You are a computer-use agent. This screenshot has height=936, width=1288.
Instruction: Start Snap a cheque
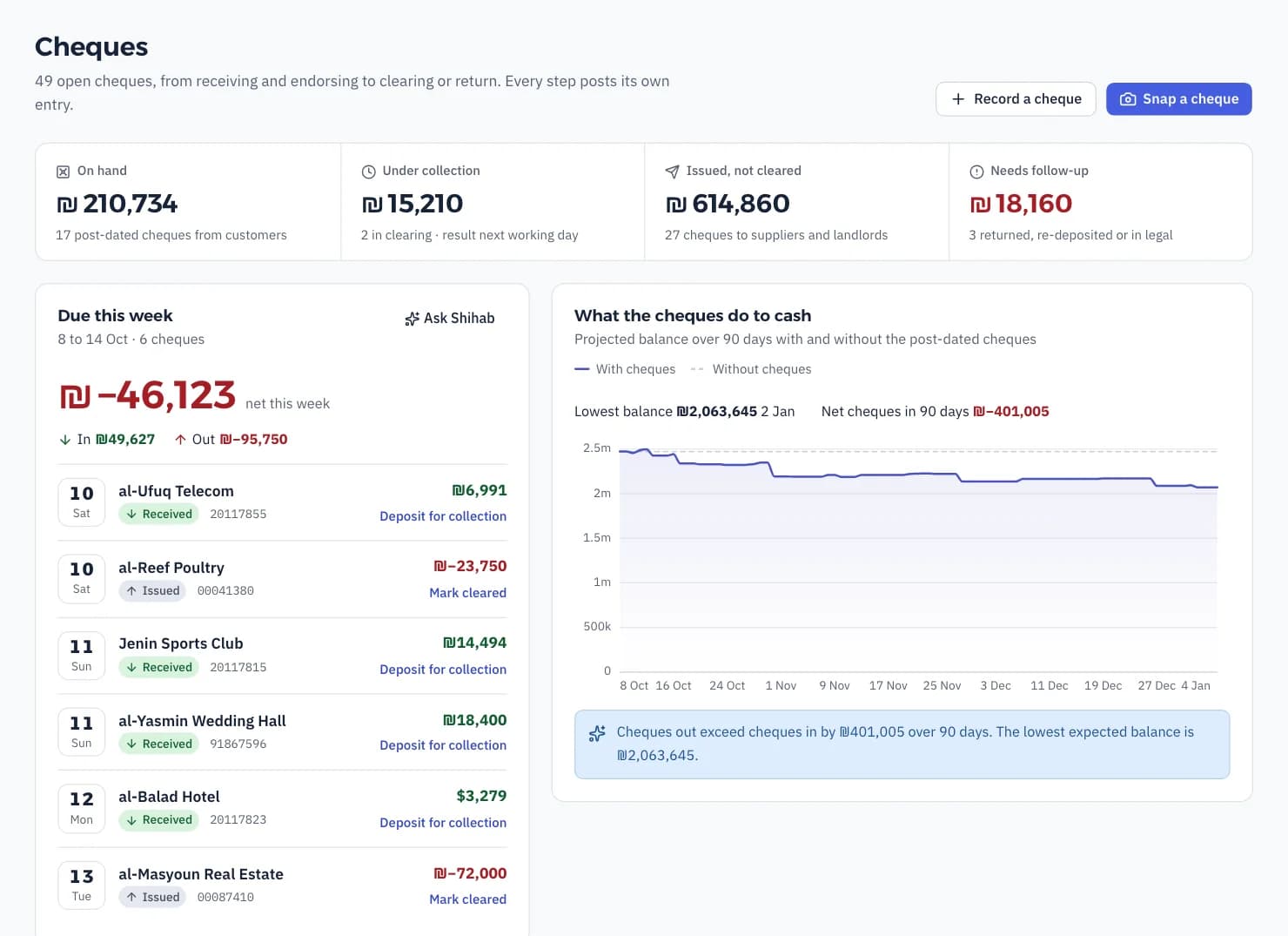[1179, 99]
